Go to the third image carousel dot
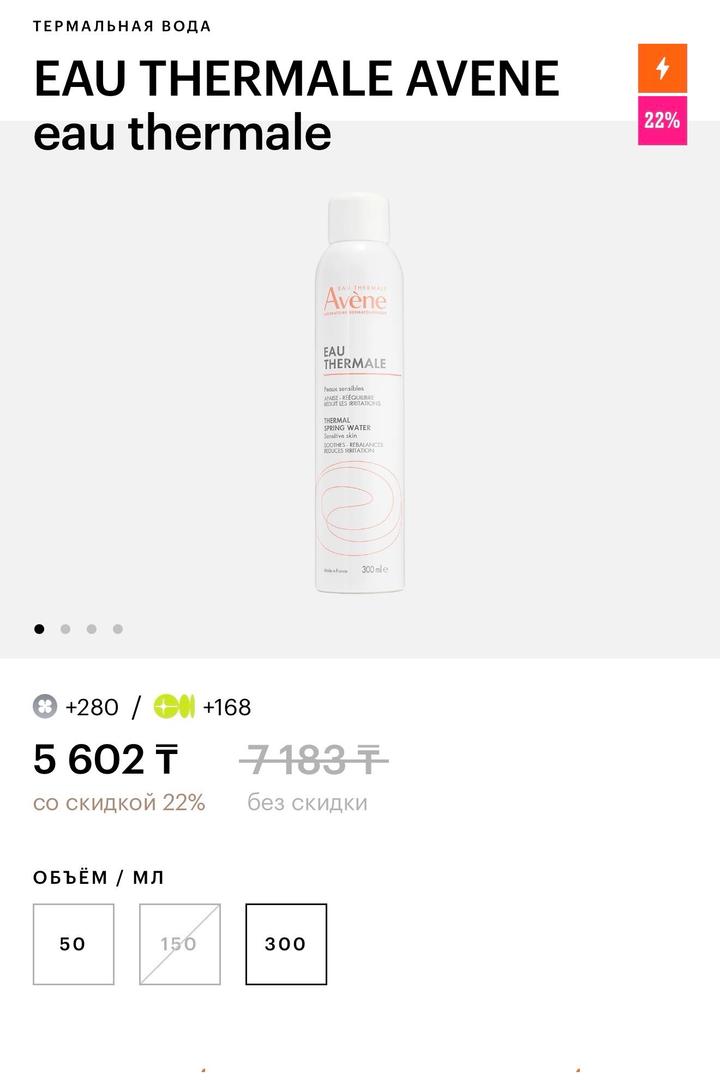720x1088 pixels. click(x=92, y=629)
